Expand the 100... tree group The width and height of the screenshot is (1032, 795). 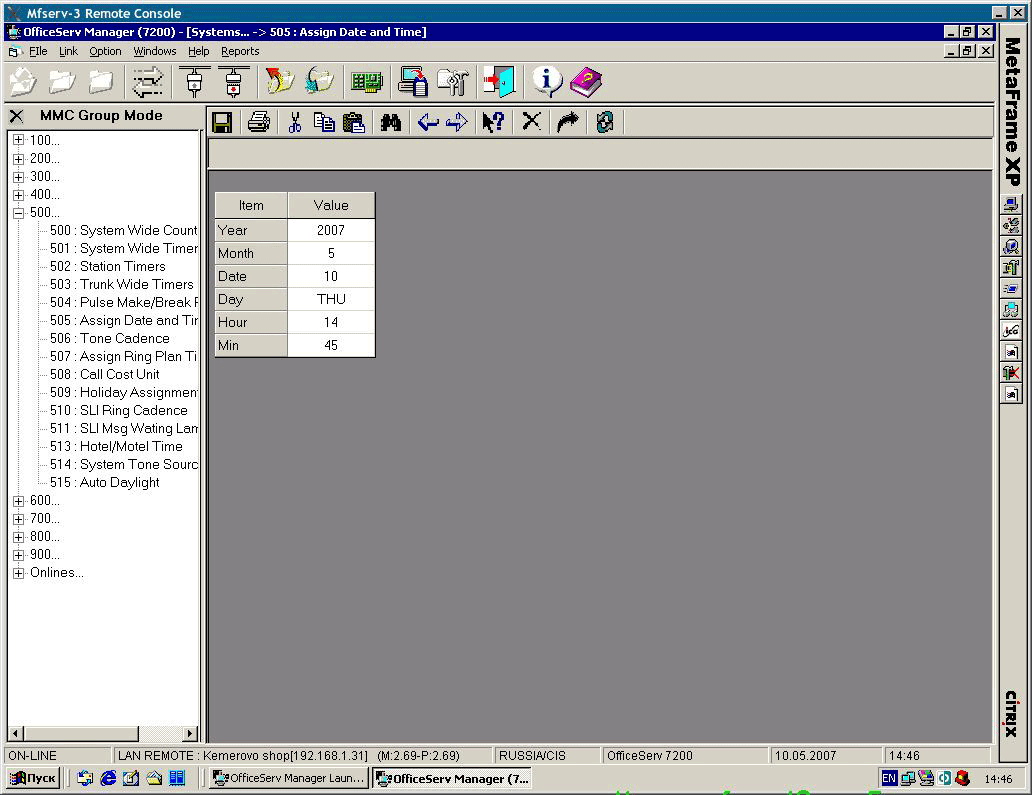pyautogui.click(x=18, y=140)
